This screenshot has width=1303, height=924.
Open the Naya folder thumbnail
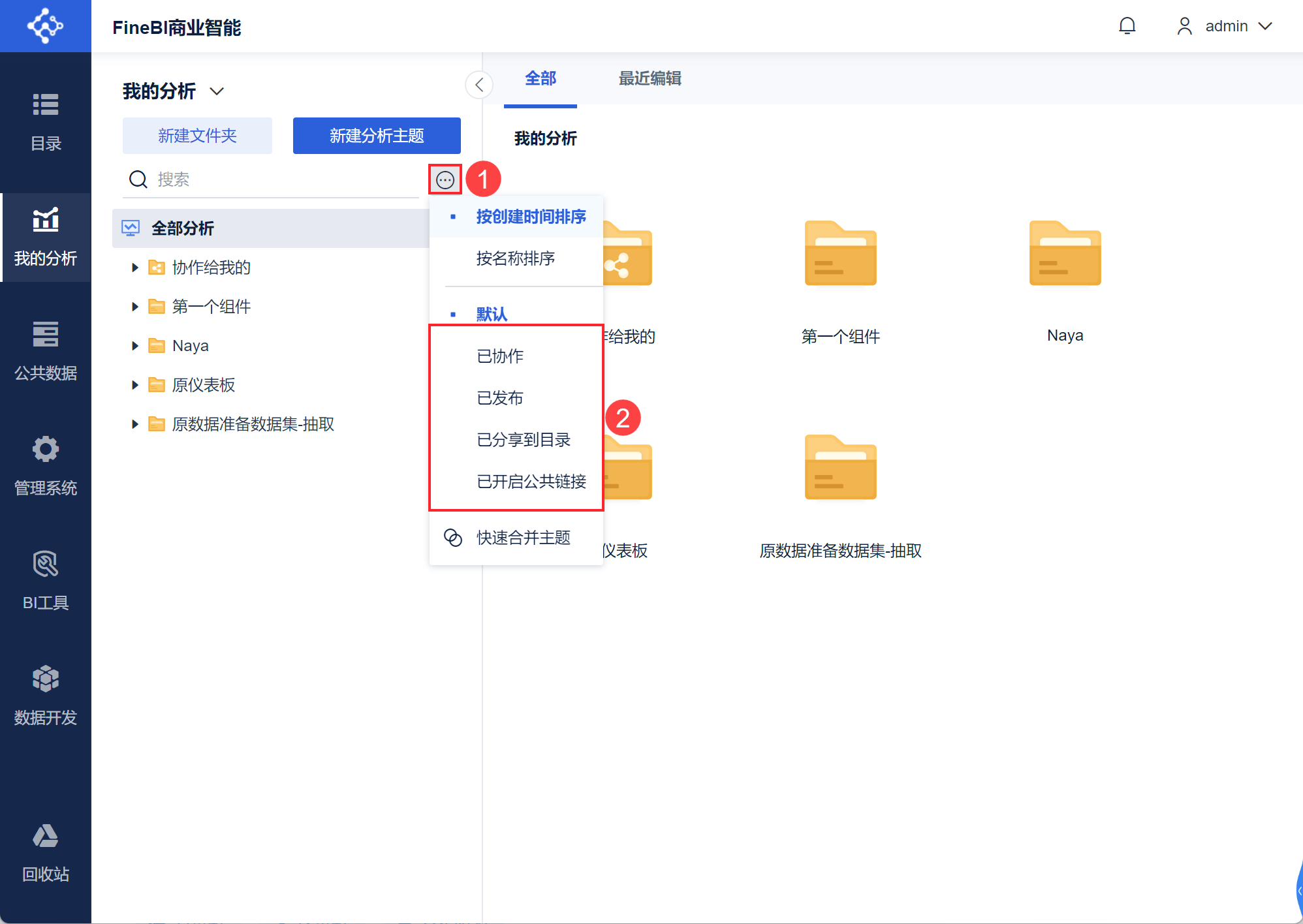(x=1065, y=254)
